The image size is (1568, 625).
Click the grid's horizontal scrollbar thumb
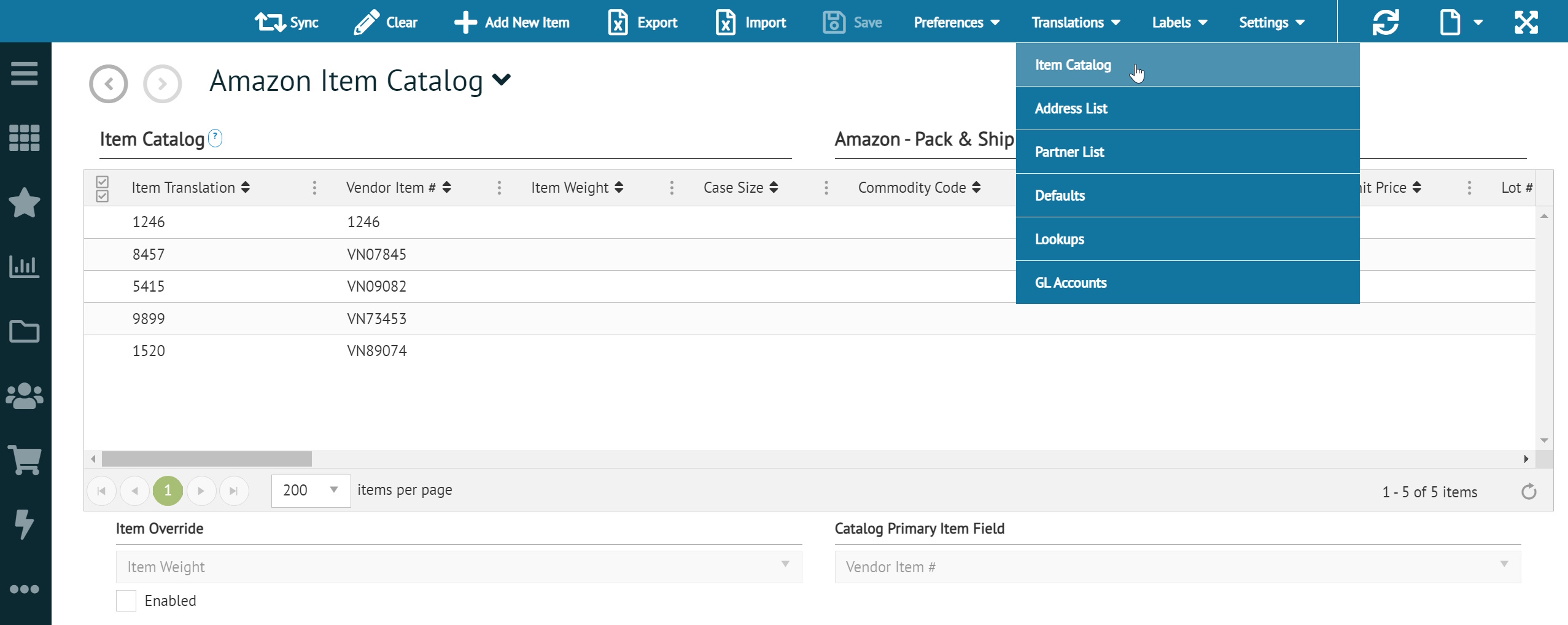(207, 459)
